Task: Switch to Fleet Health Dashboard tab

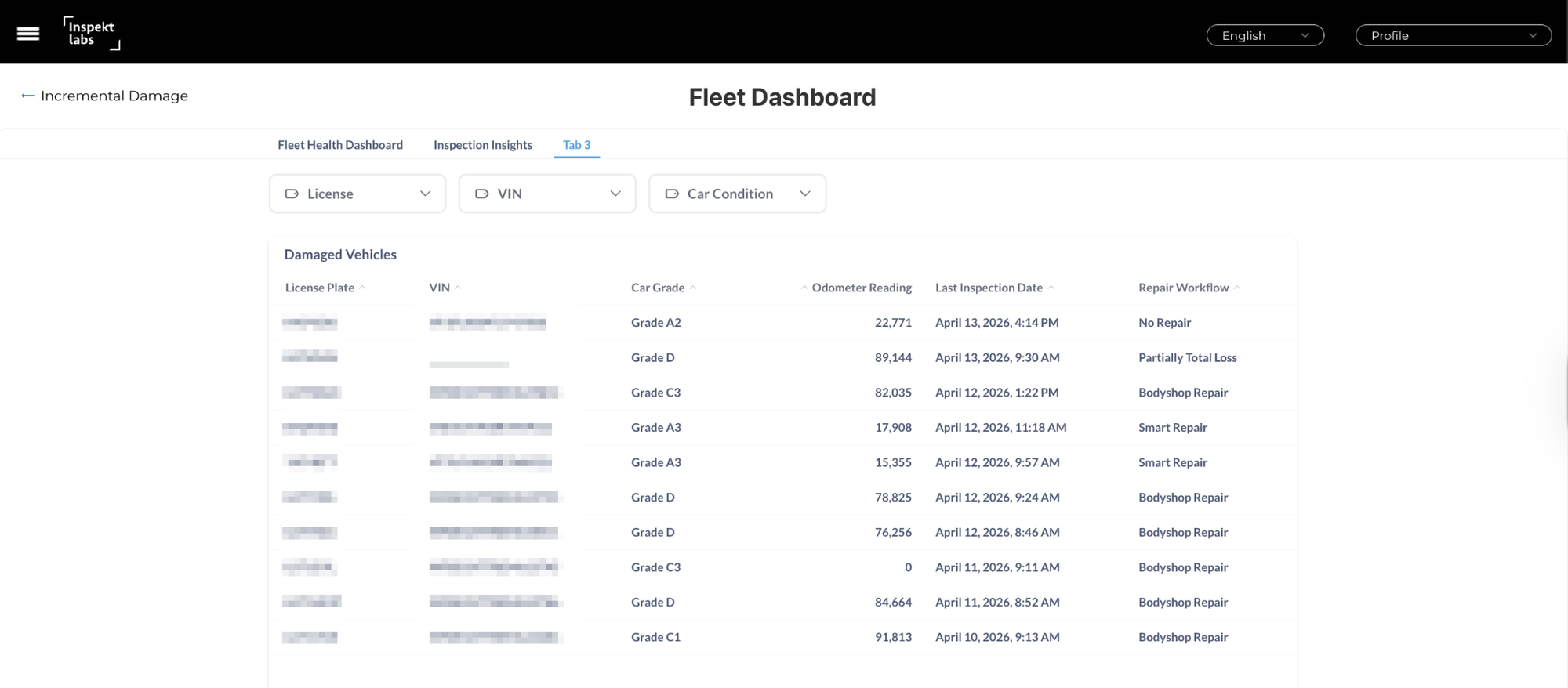Action: pyautogui.click(x=340, y=145)
